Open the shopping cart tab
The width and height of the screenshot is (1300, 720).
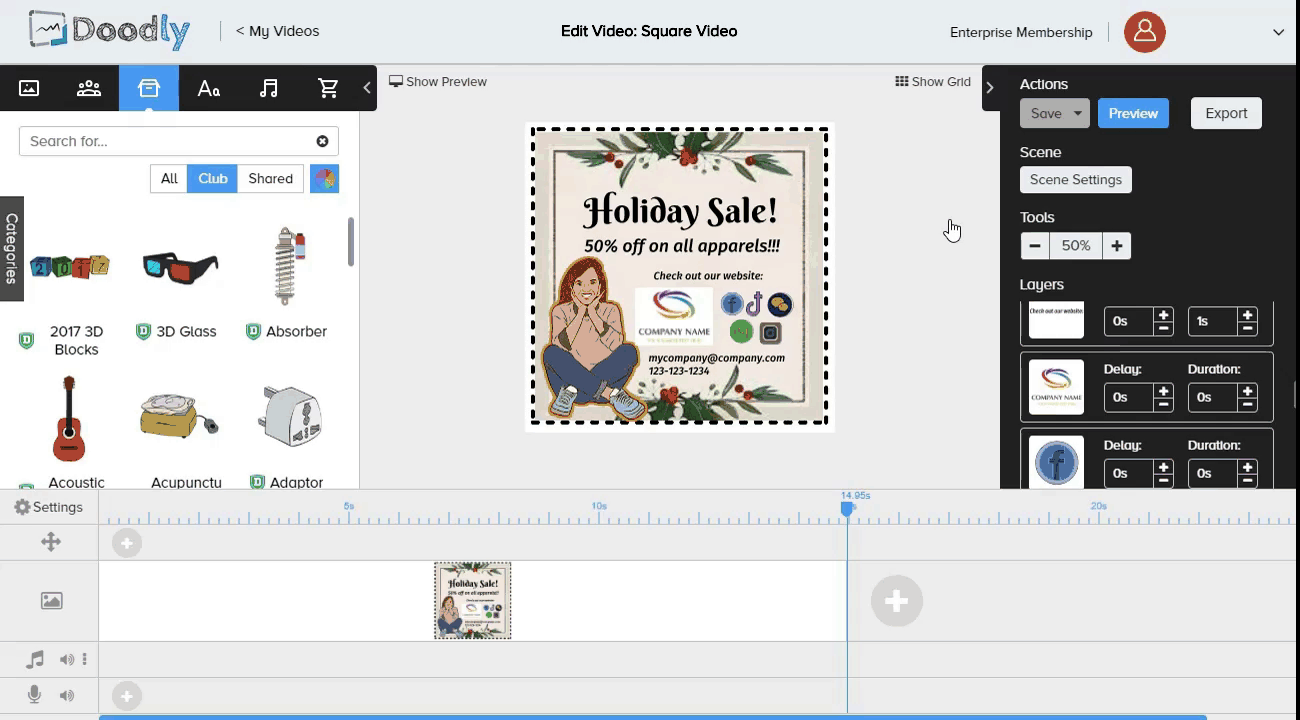tap(328, 88)
